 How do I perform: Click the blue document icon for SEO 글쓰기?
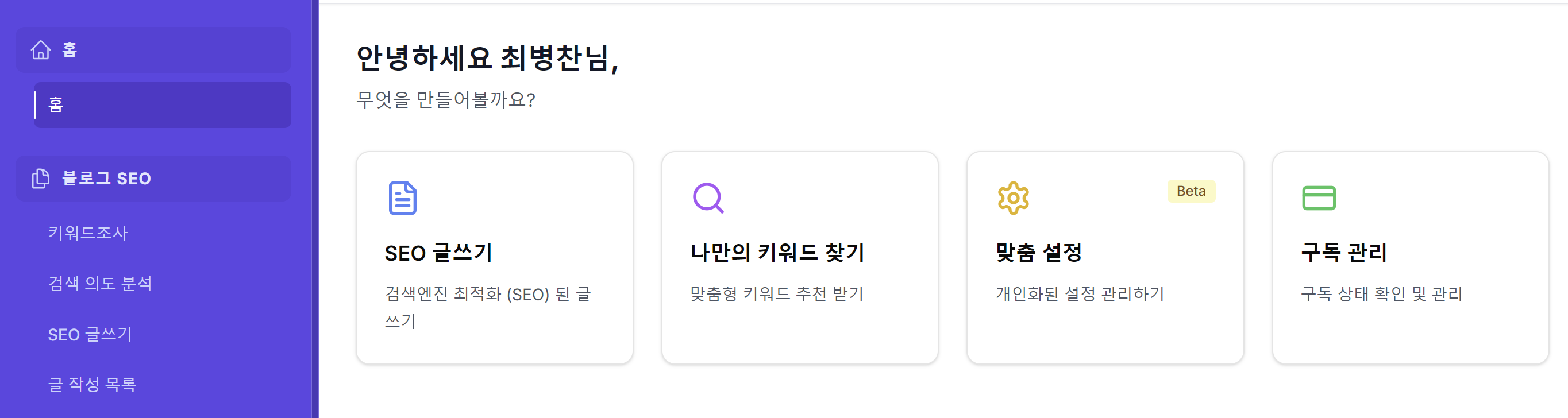[x=402, y=198]
